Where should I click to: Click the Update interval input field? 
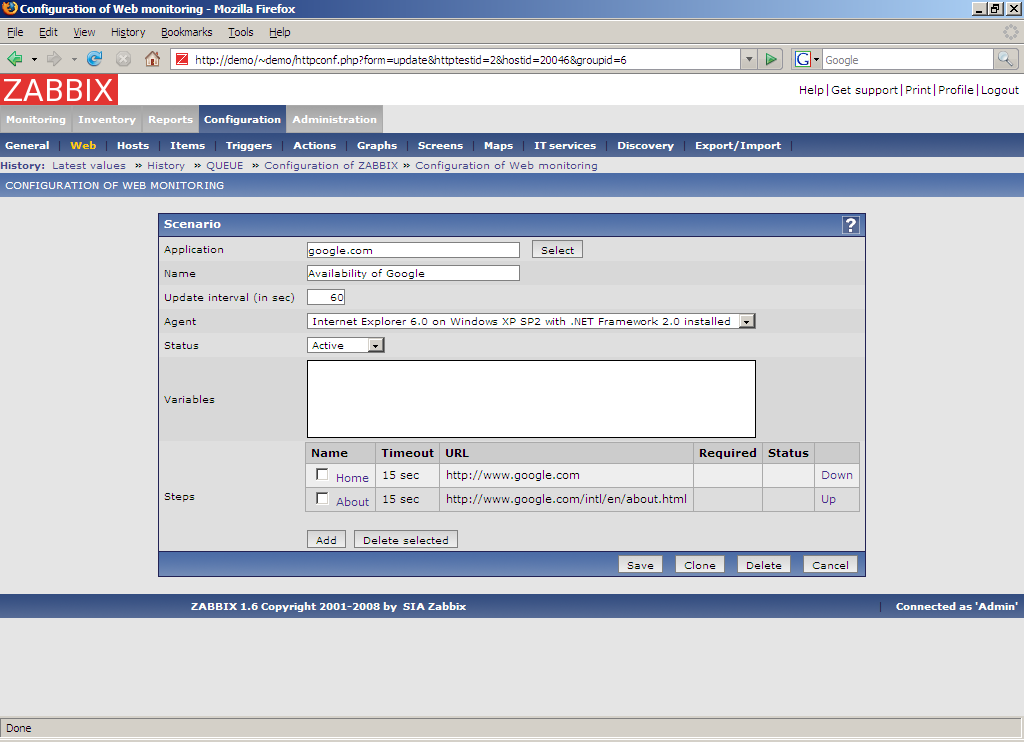point(326,297)
